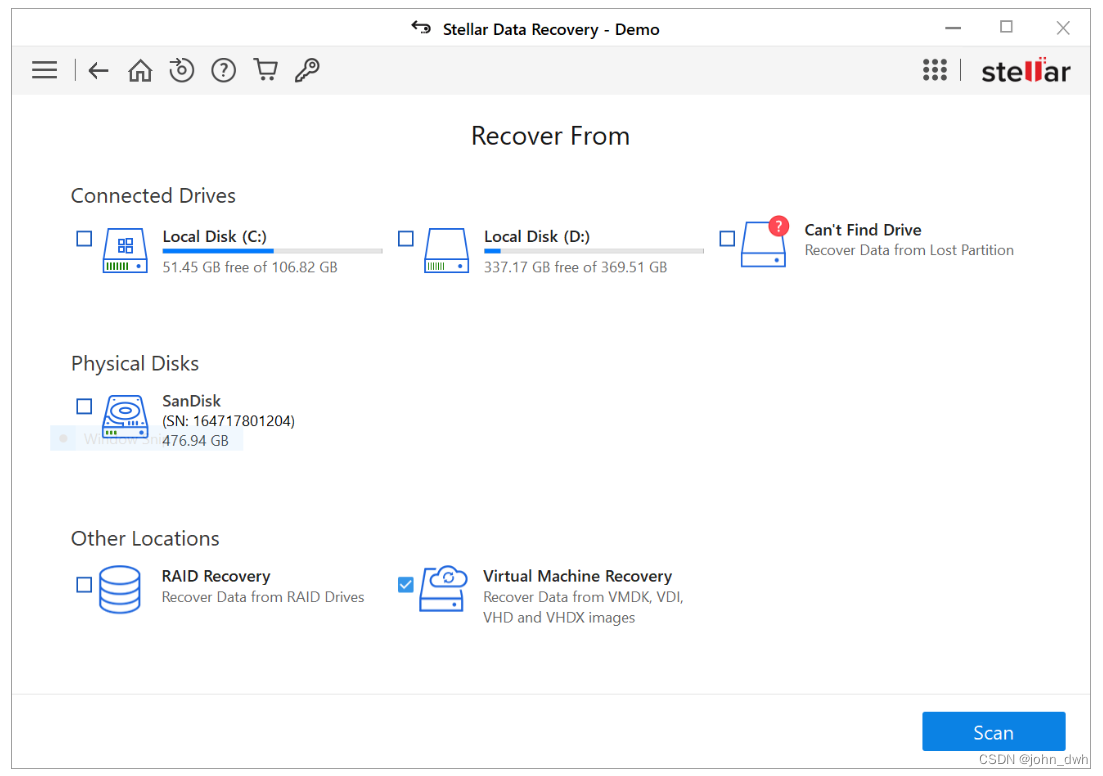Click the Stellar logo
The height and width of the screenshot is (776, 1103).
coord(1026,70)
